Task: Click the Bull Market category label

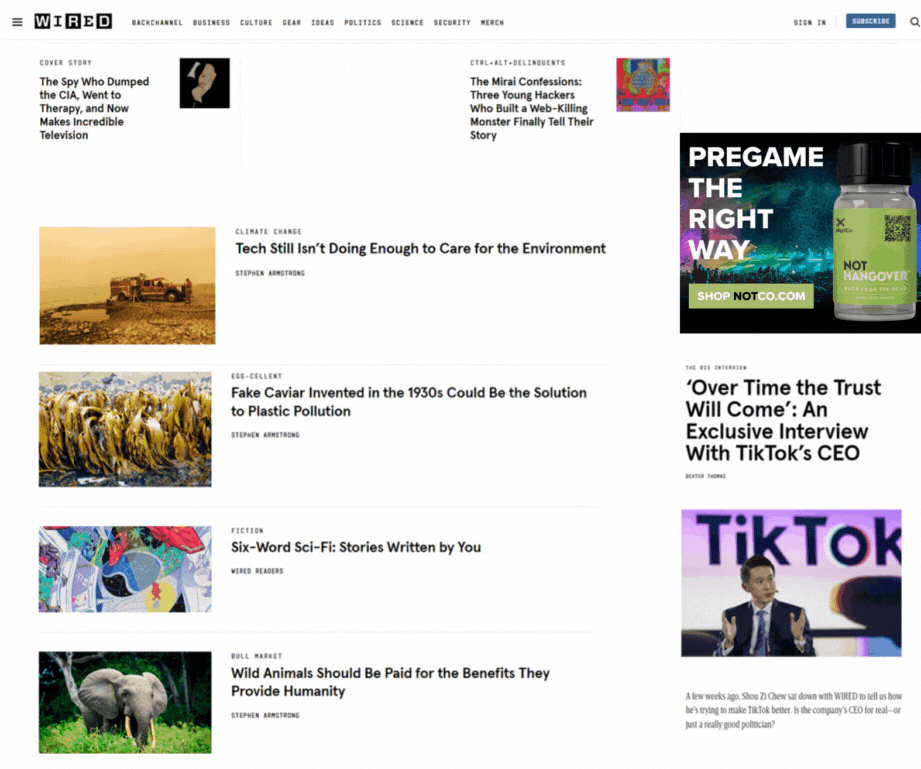Action: tap(257, 656)
